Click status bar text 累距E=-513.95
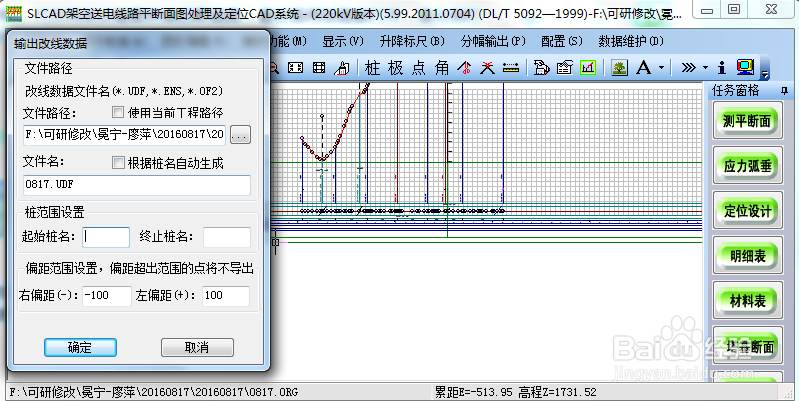799x401 pixels. [x=473, y=392]
